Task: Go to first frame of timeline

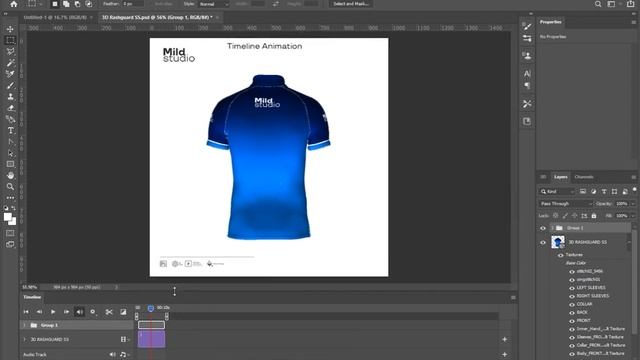Action: 26,312
